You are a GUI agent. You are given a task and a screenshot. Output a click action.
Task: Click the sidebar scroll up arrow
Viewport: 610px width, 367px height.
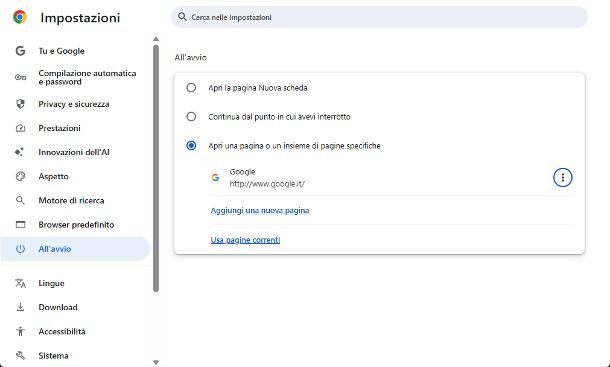tap(156, 39)
